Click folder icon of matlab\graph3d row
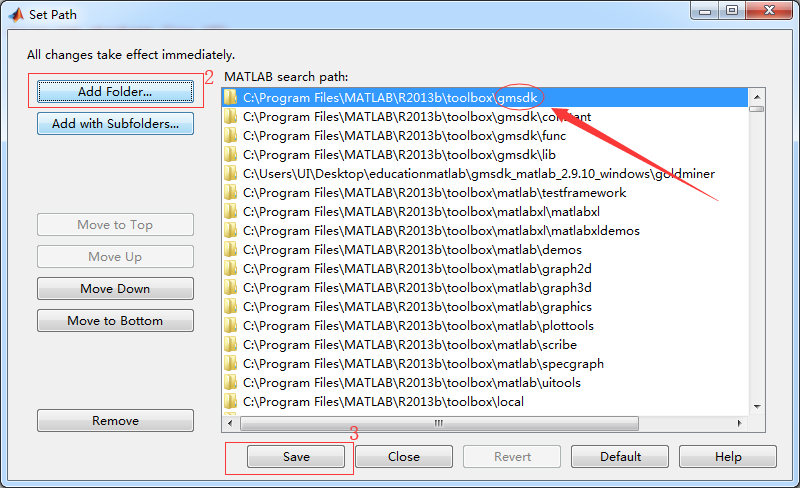The width and height of the screenshot is (800, 488). point(231,288)
